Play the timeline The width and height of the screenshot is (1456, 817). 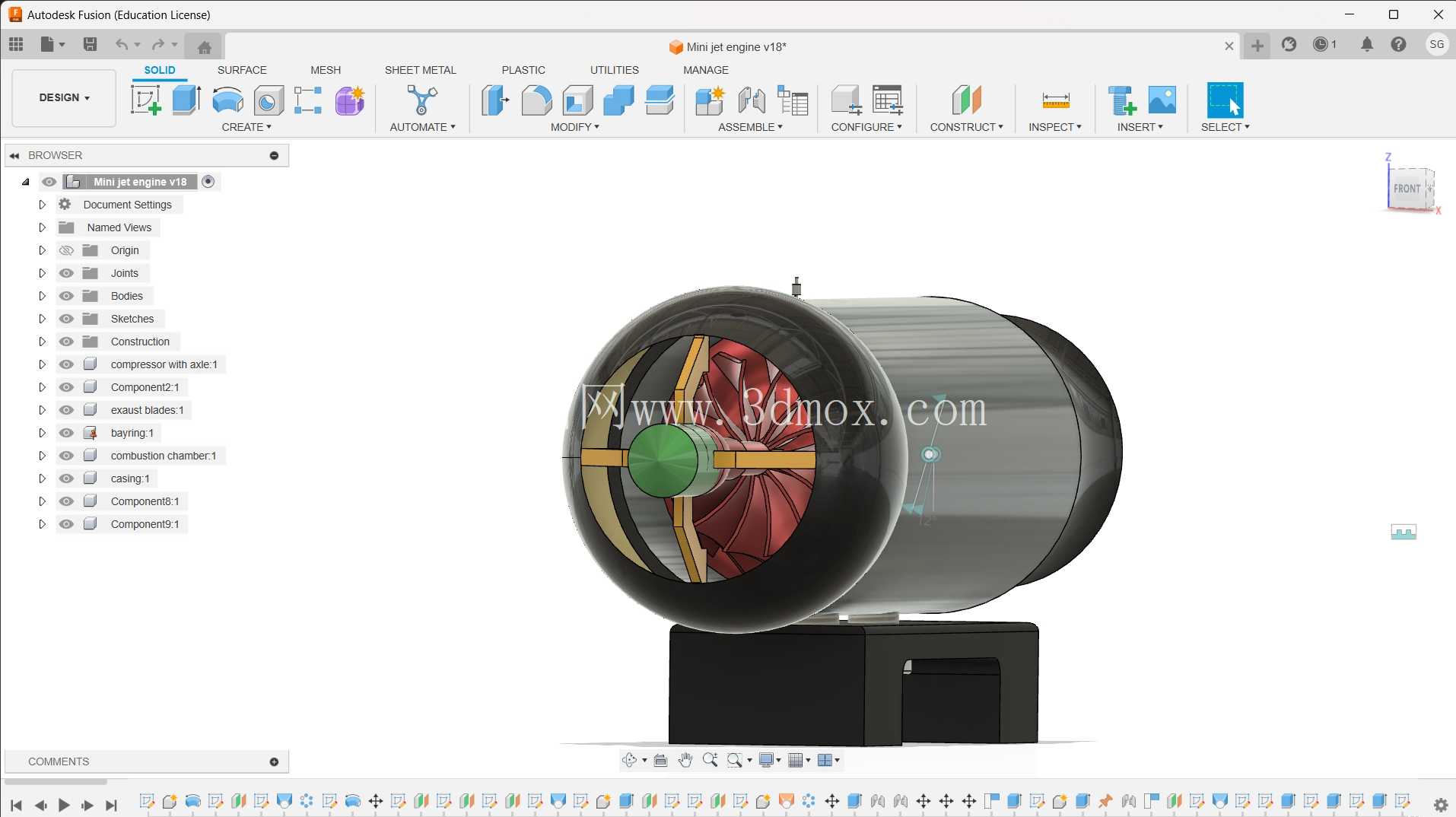(x=64, y=805)
